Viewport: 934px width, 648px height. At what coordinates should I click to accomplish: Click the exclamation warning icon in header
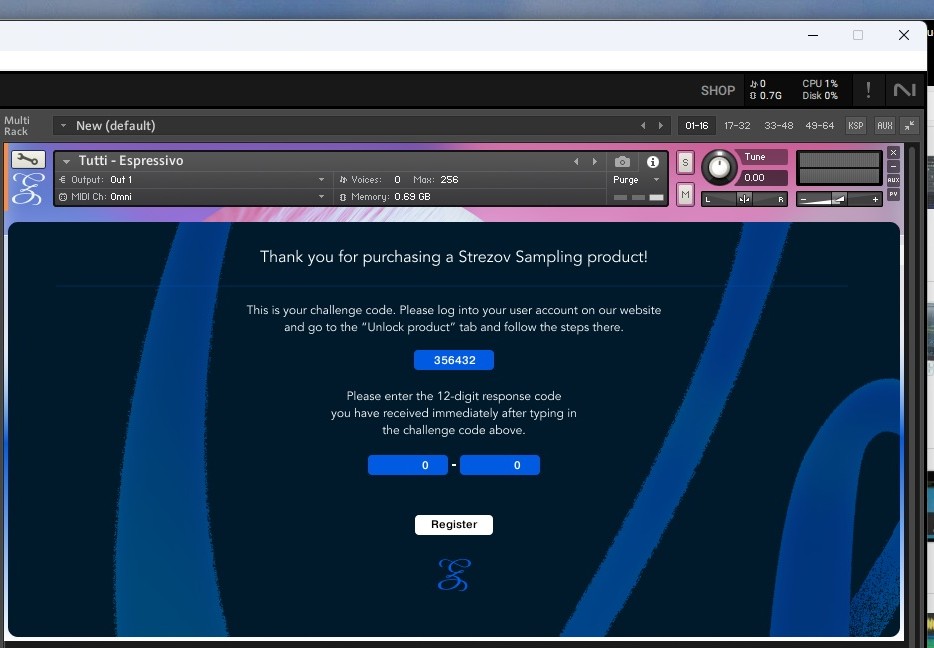tap(868, 90)
